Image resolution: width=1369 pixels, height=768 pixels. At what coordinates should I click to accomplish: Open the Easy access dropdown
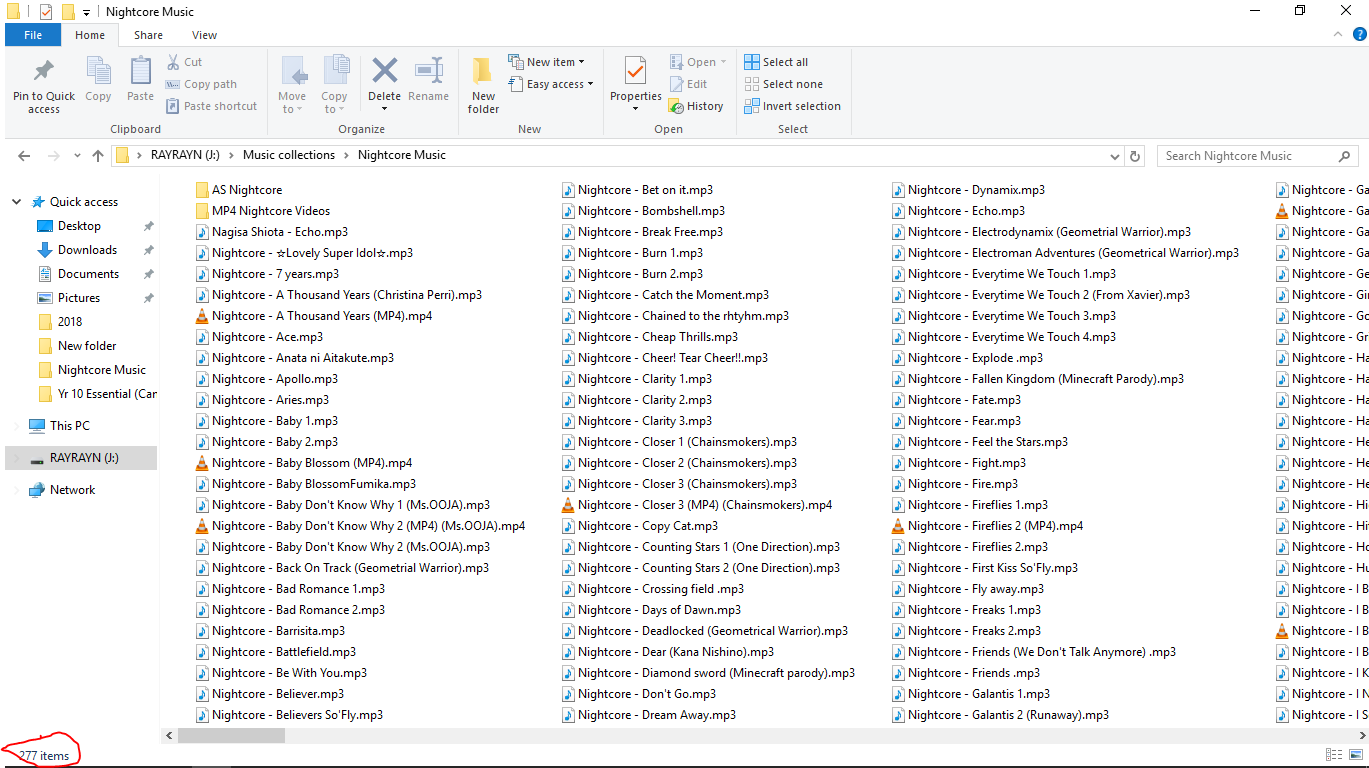550,84
